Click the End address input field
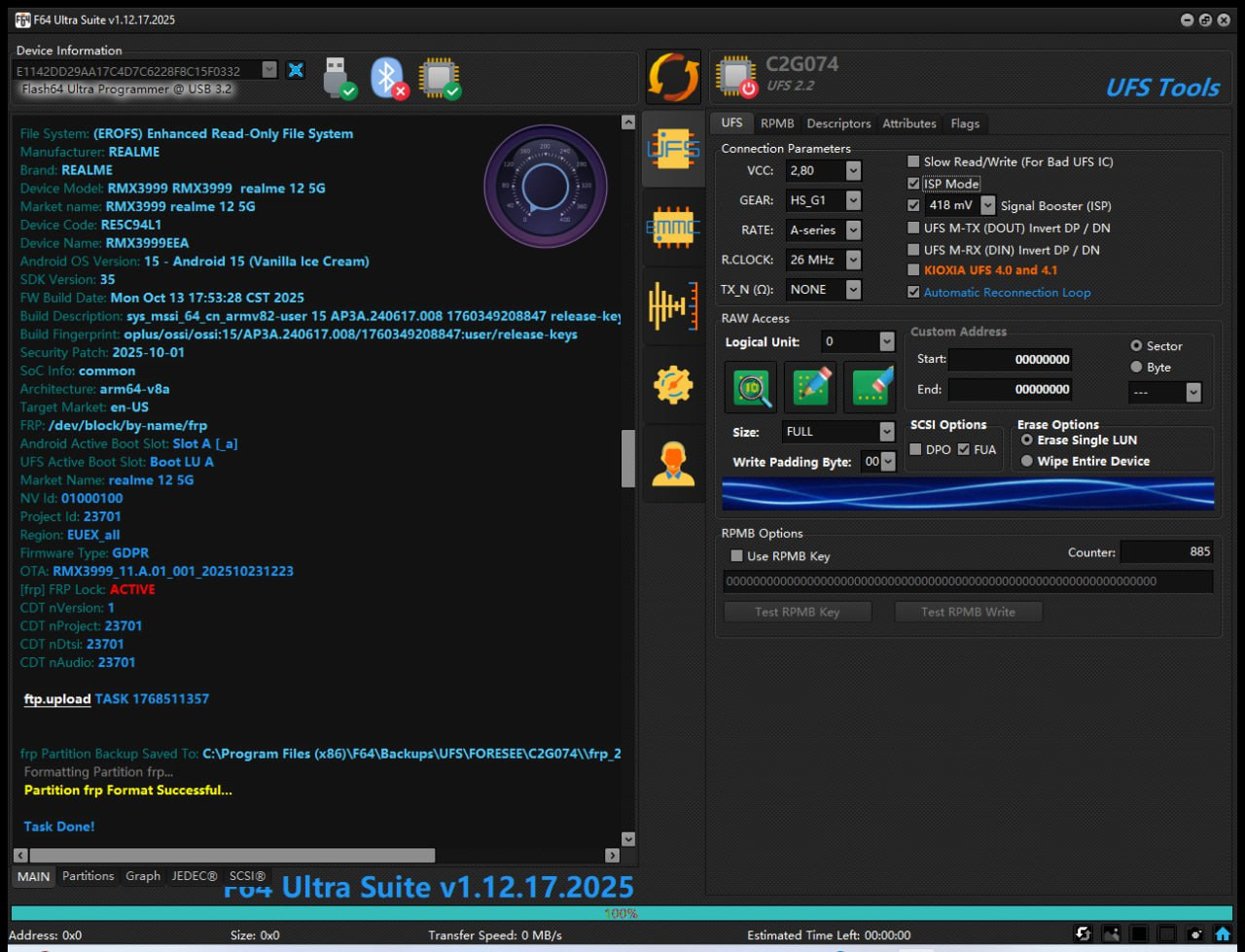This screenshot has height=952, width=1245. pyautogui.click(x=1011, y=389)
